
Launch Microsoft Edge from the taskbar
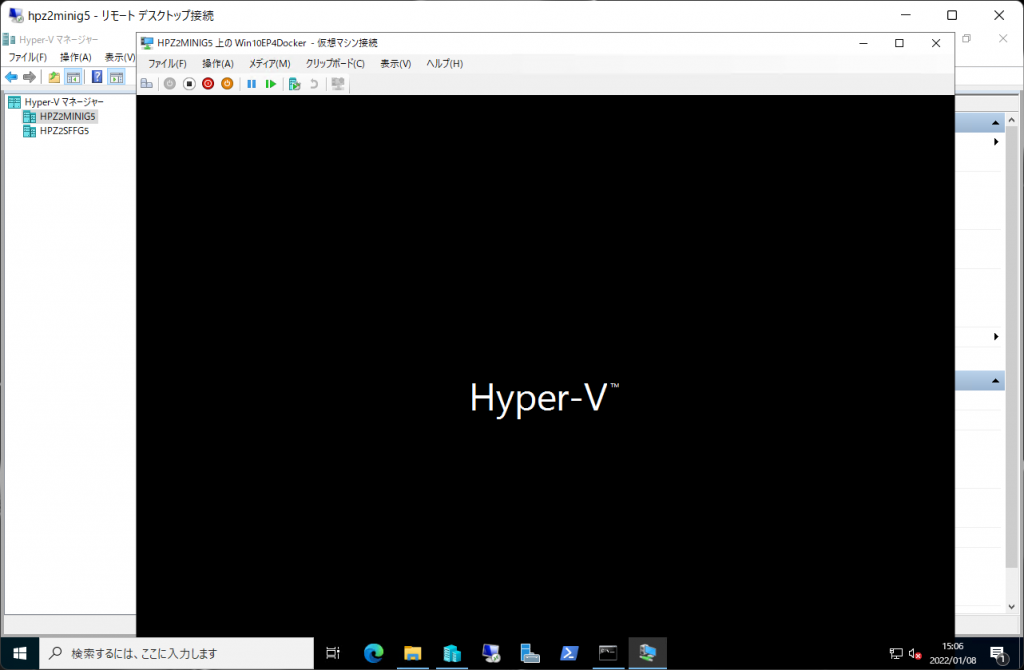(x=374, y=653)
